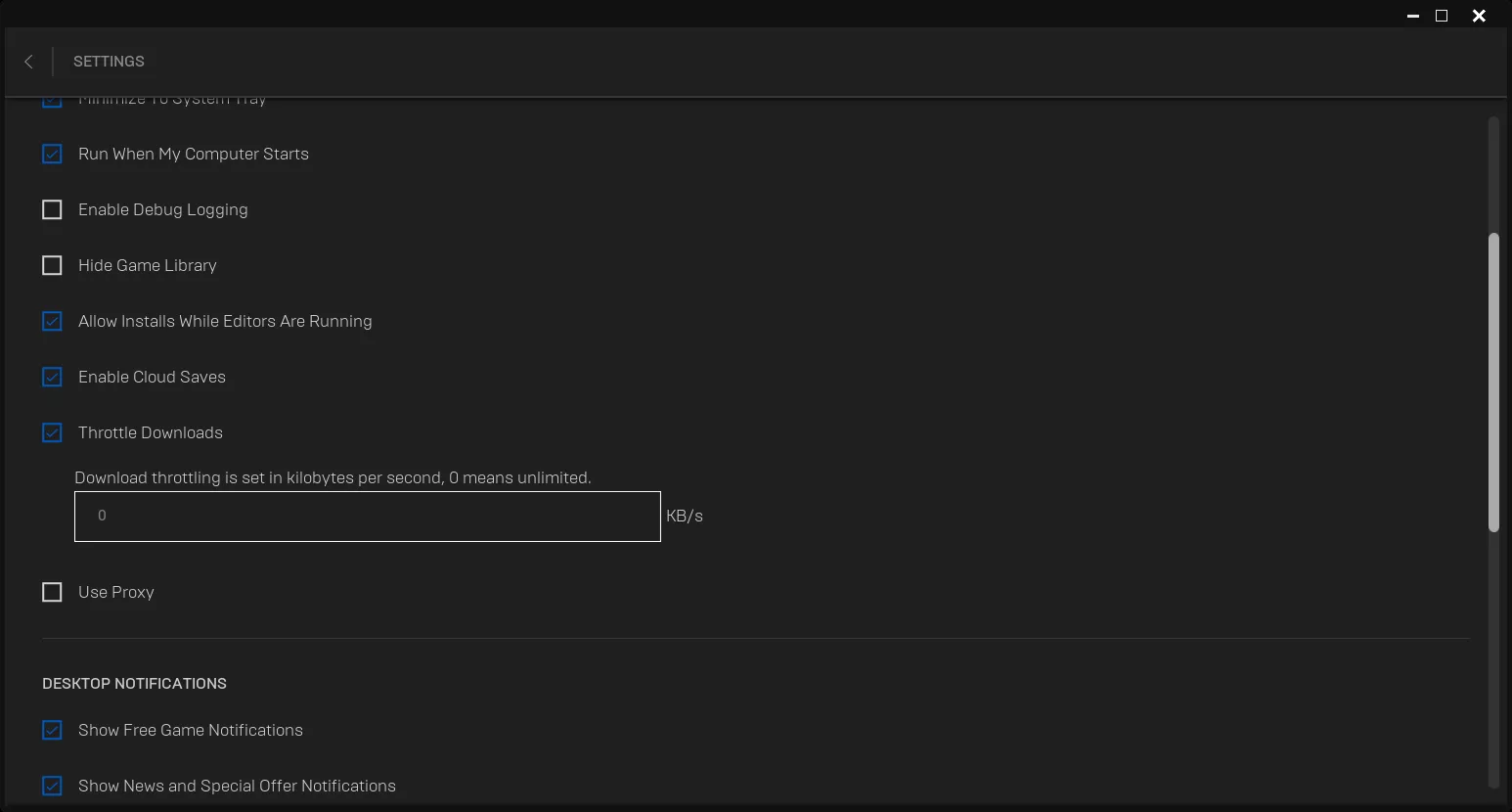Click the throttling explanation text

333,477
